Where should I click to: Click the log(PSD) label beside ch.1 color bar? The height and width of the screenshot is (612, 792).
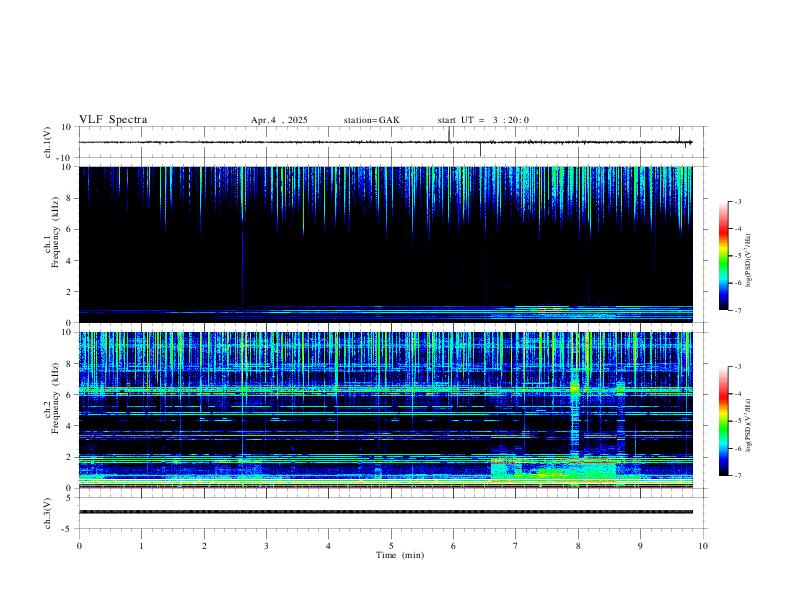click(748, 260)
